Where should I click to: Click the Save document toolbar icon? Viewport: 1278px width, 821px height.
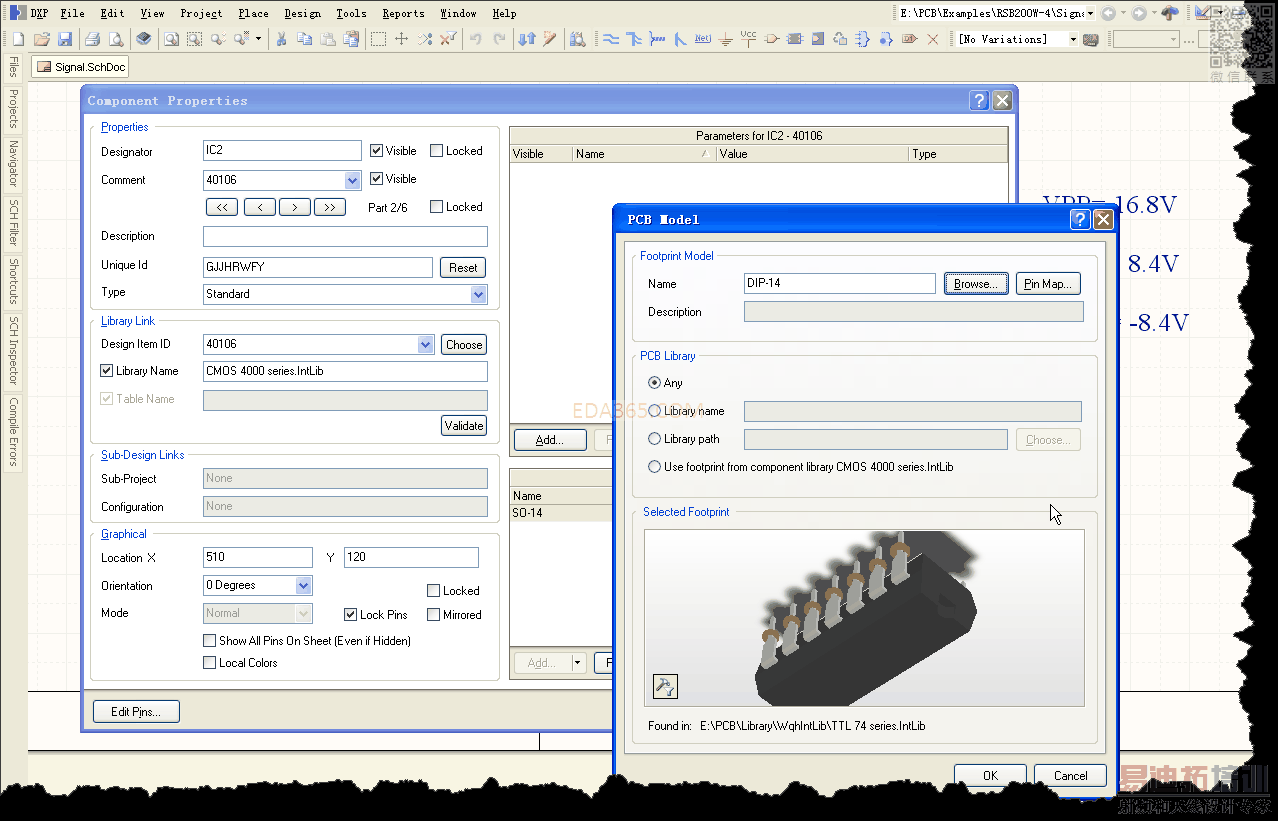click(x=65, y=39)
